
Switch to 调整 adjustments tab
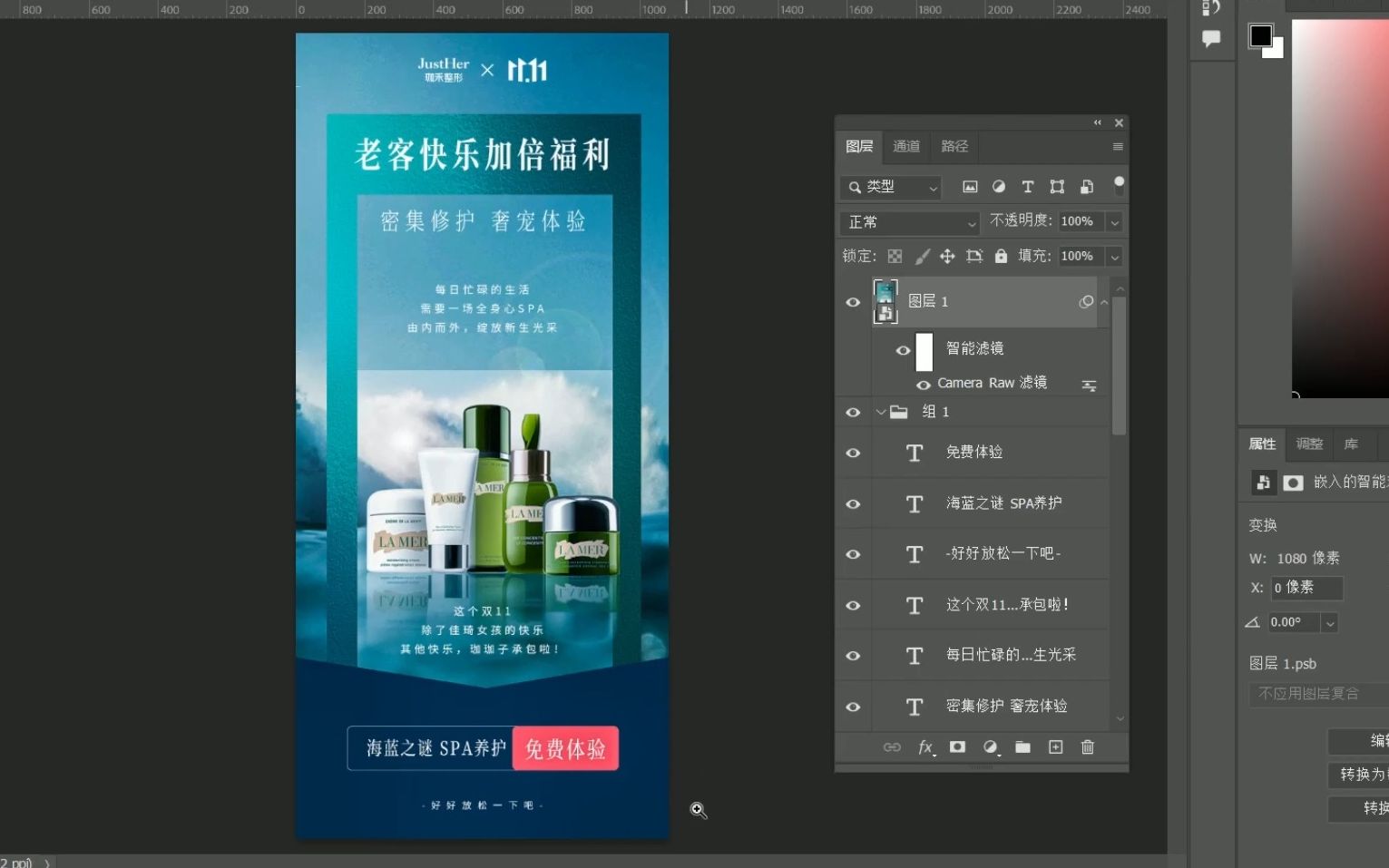coord(1309,444)
